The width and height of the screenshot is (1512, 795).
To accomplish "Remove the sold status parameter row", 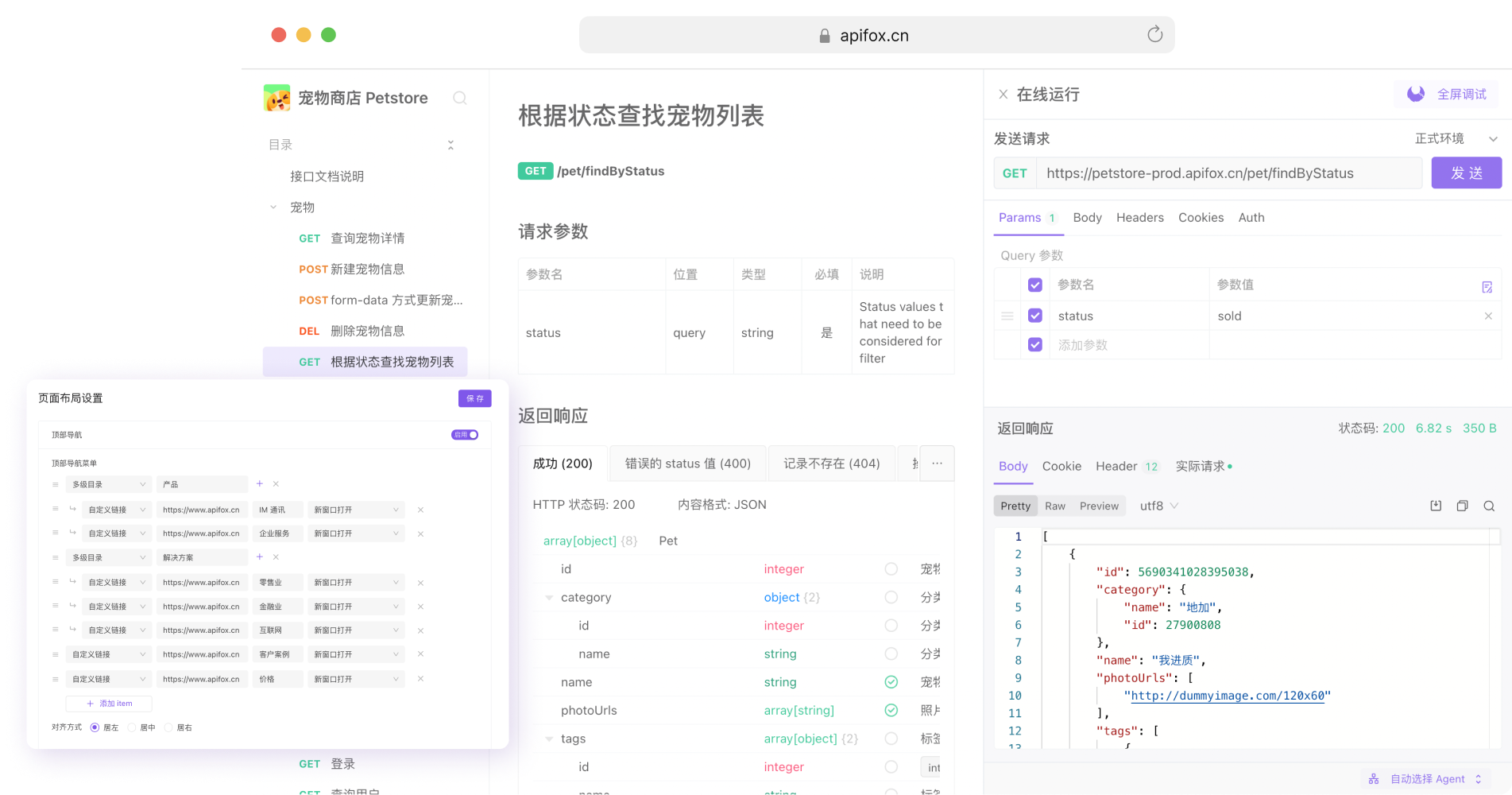I will 1488,316.
